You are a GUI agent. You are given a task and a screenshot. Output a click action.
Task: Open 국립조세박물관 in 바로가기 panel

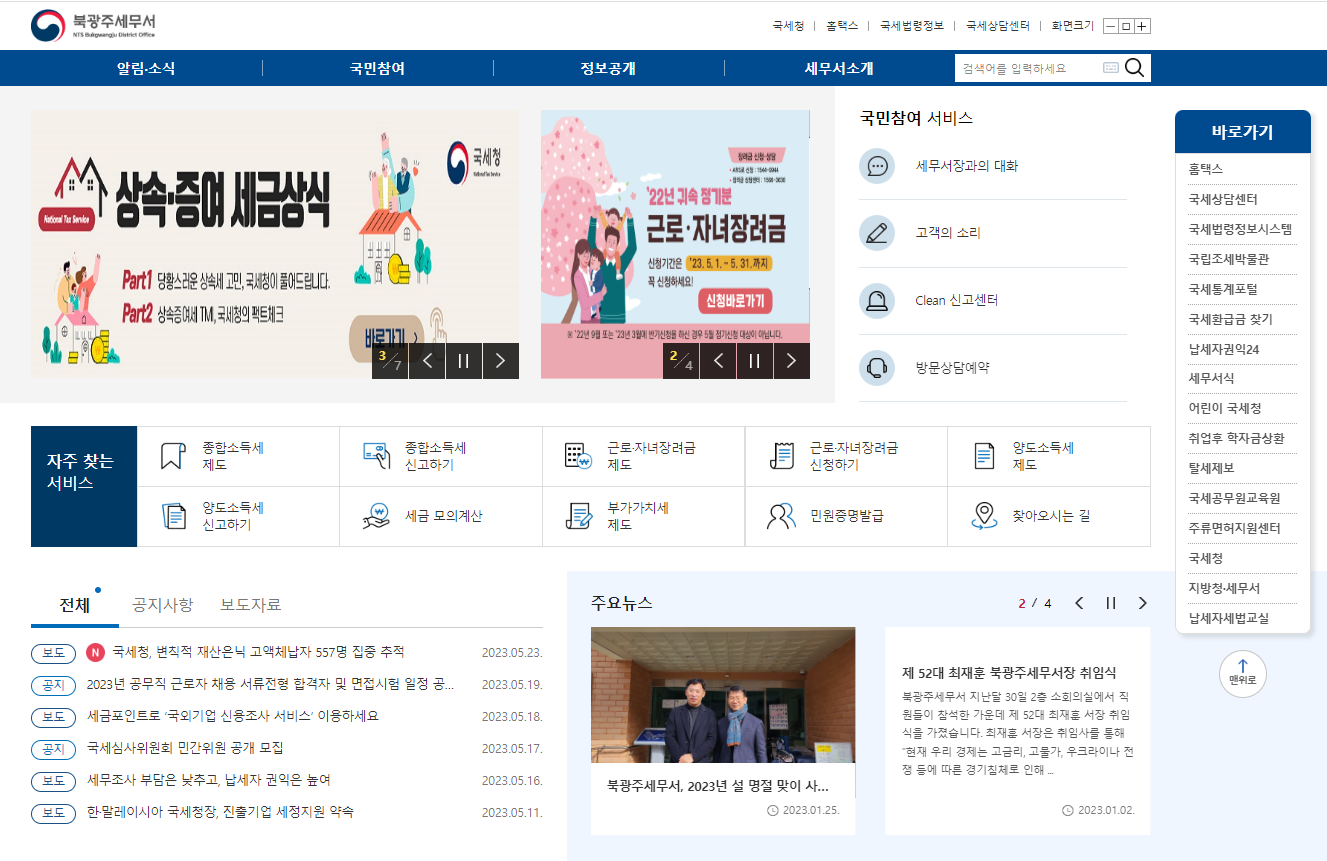(1228, 259)
